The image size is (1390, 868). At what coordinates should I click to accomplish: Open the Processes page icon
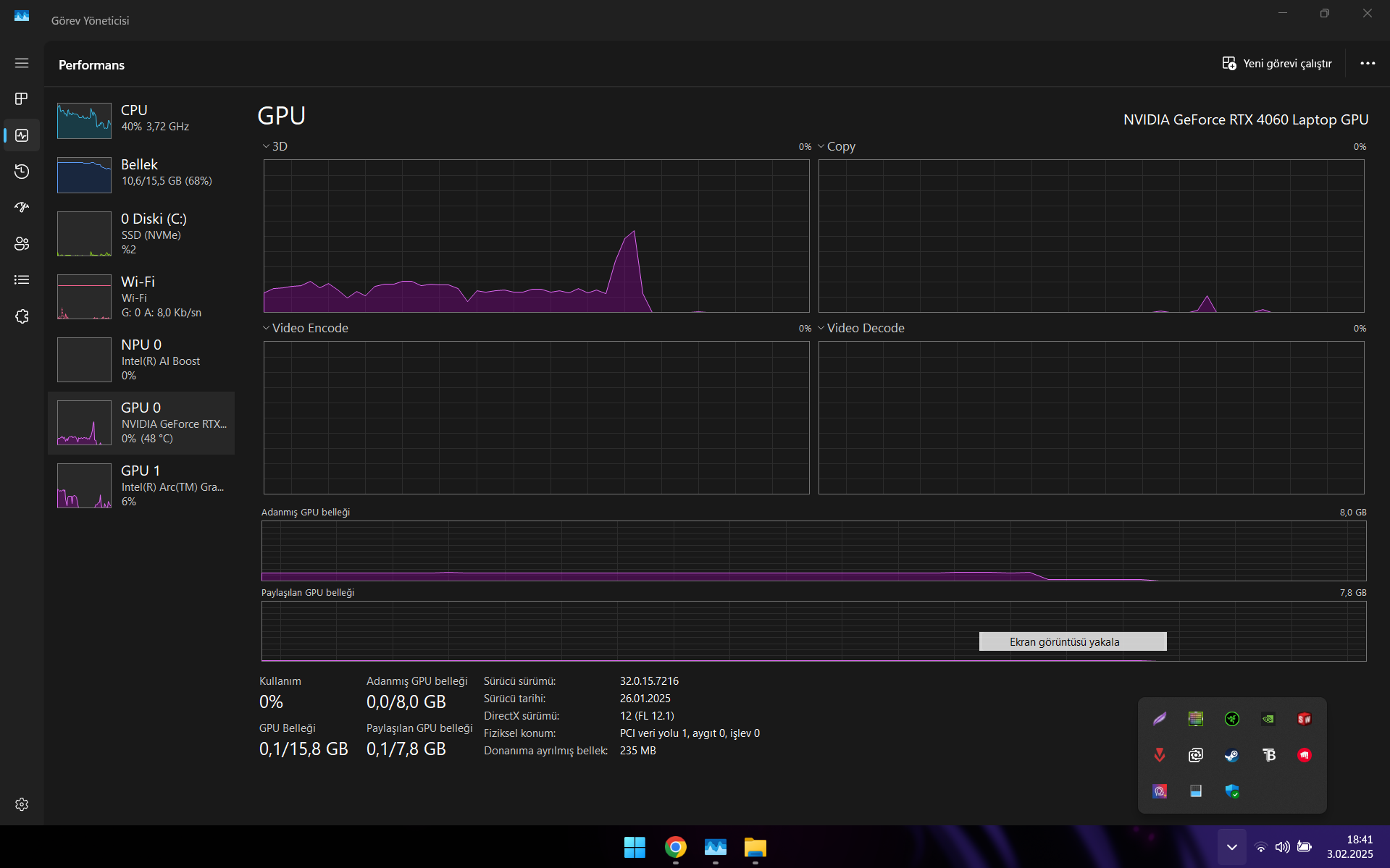(x=22, y=98)
